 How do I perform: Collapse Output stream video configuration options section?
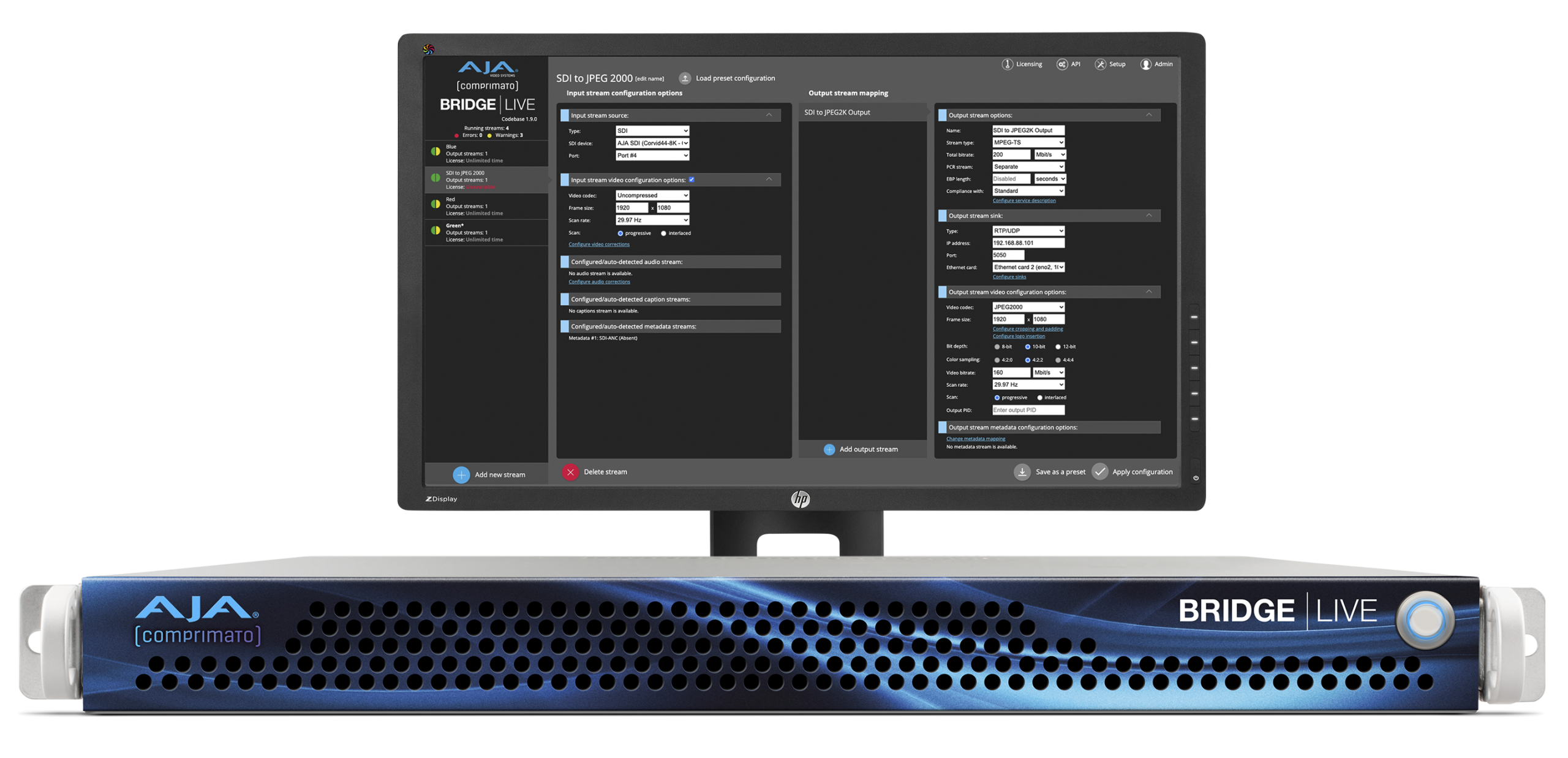[1148, 292]
